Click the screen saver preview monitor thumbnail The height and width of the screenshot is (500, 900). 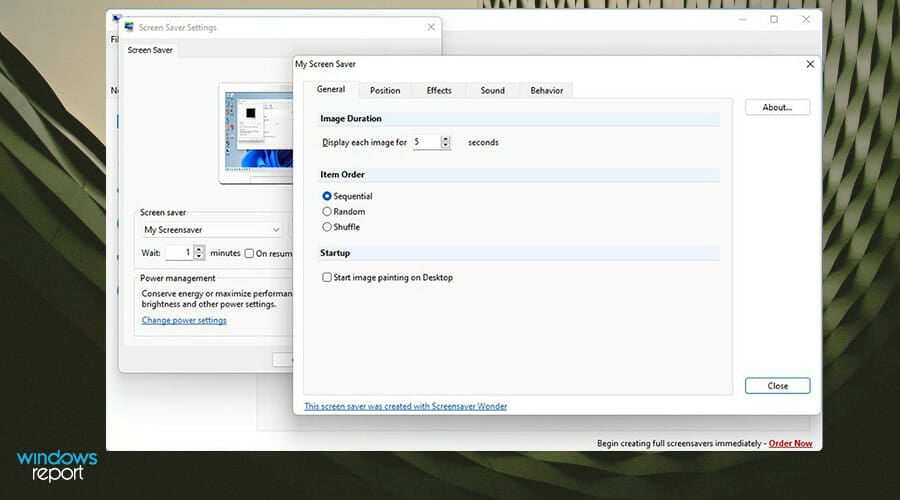pos(256,130)
